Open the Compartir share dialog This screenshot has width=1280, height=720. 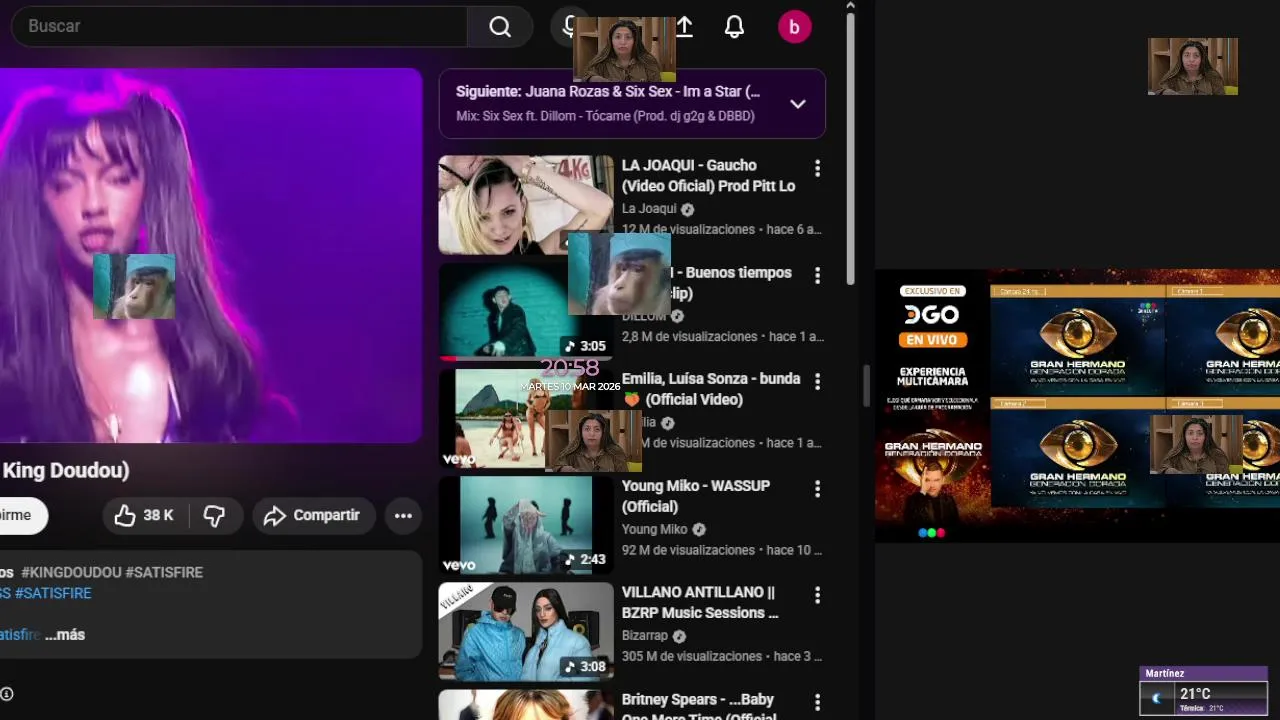point(312,516)
